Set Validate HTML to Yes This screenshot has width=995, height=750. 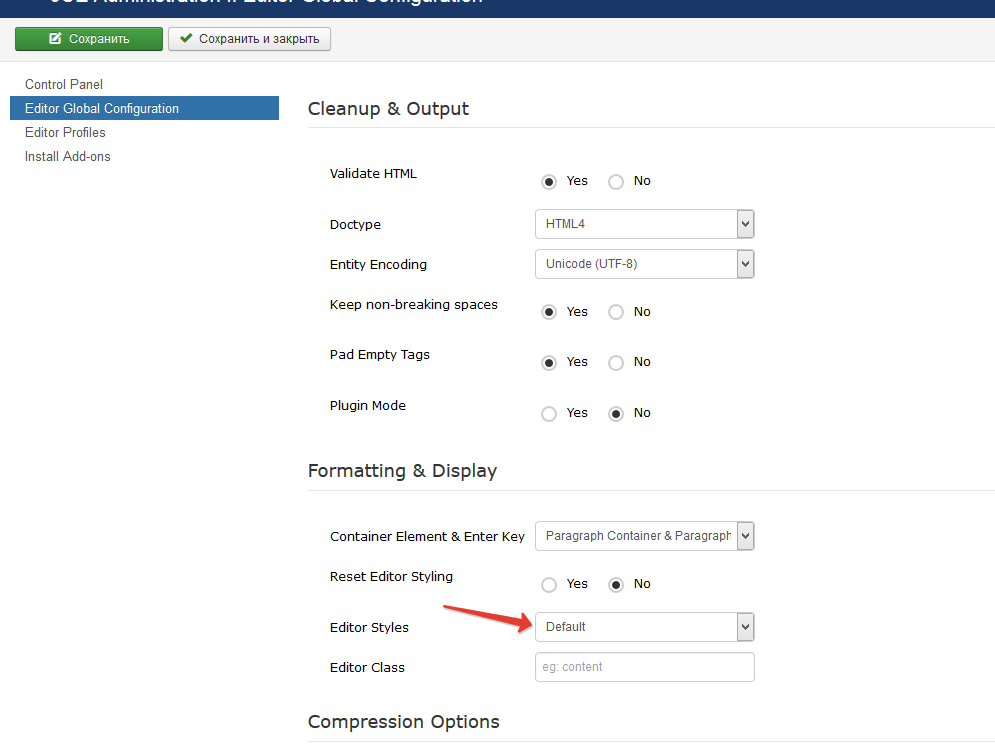[x=549, y=182]
